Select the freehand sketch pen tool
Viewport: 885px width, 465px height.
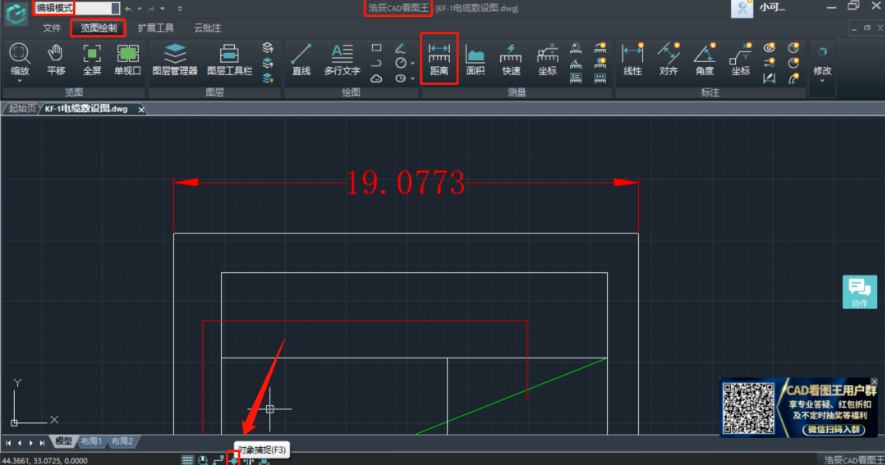click(400, 49)
